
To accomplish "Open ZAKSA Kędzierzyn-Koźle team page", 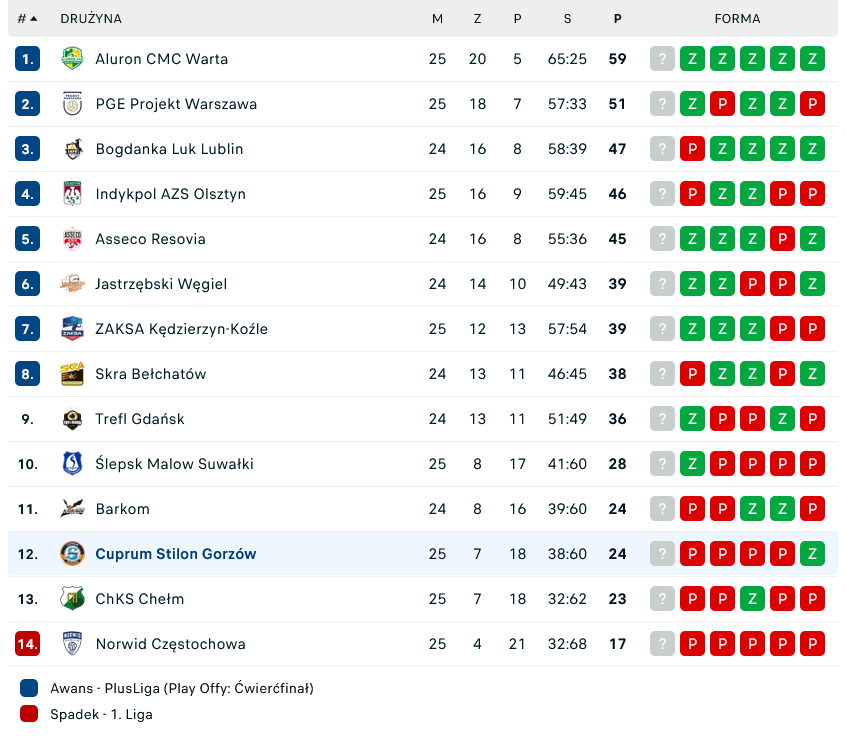I will pyautogui.click(x=181, y=329).
